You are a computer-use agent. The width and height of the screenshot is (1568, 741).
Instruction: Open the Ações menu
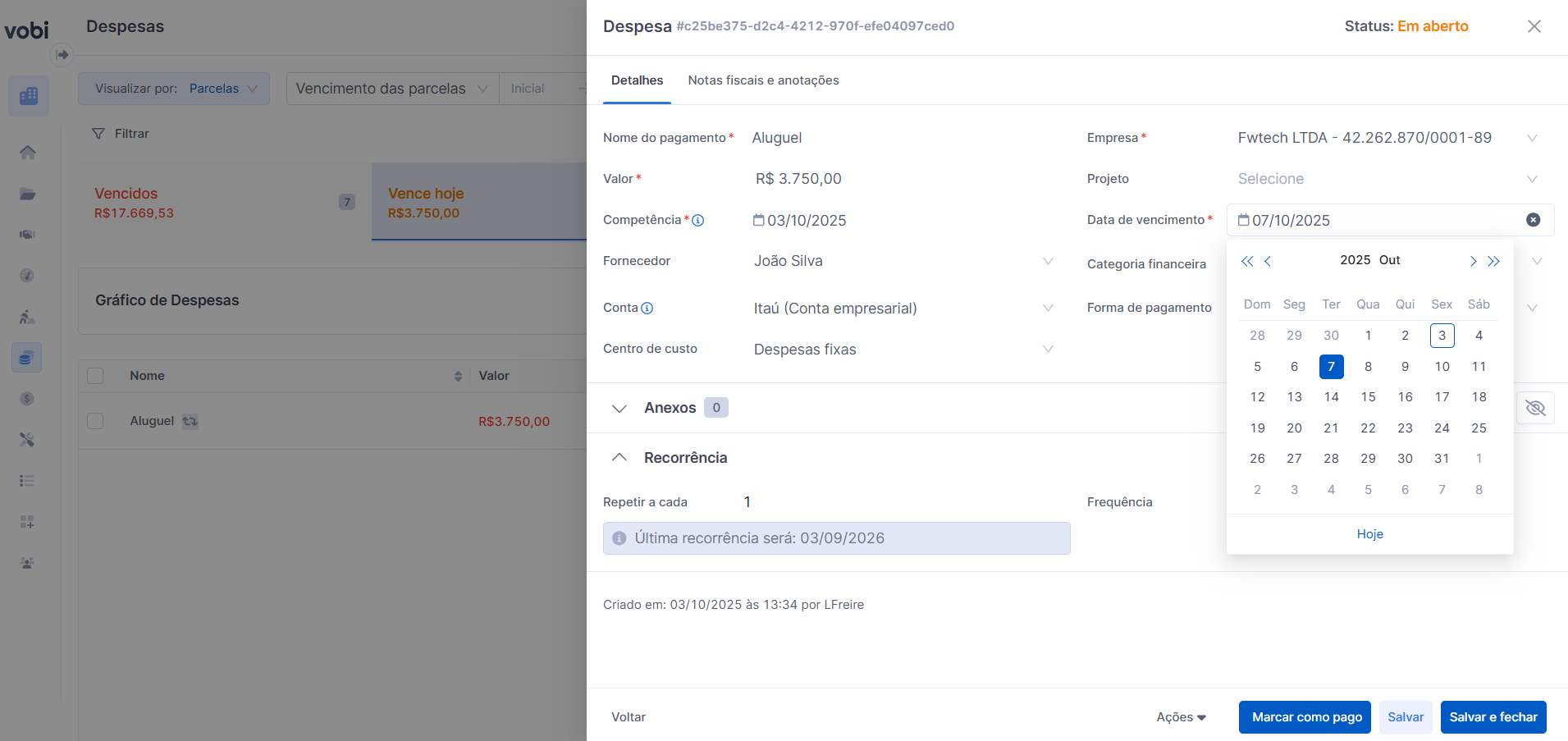(x=1181, y=717)
